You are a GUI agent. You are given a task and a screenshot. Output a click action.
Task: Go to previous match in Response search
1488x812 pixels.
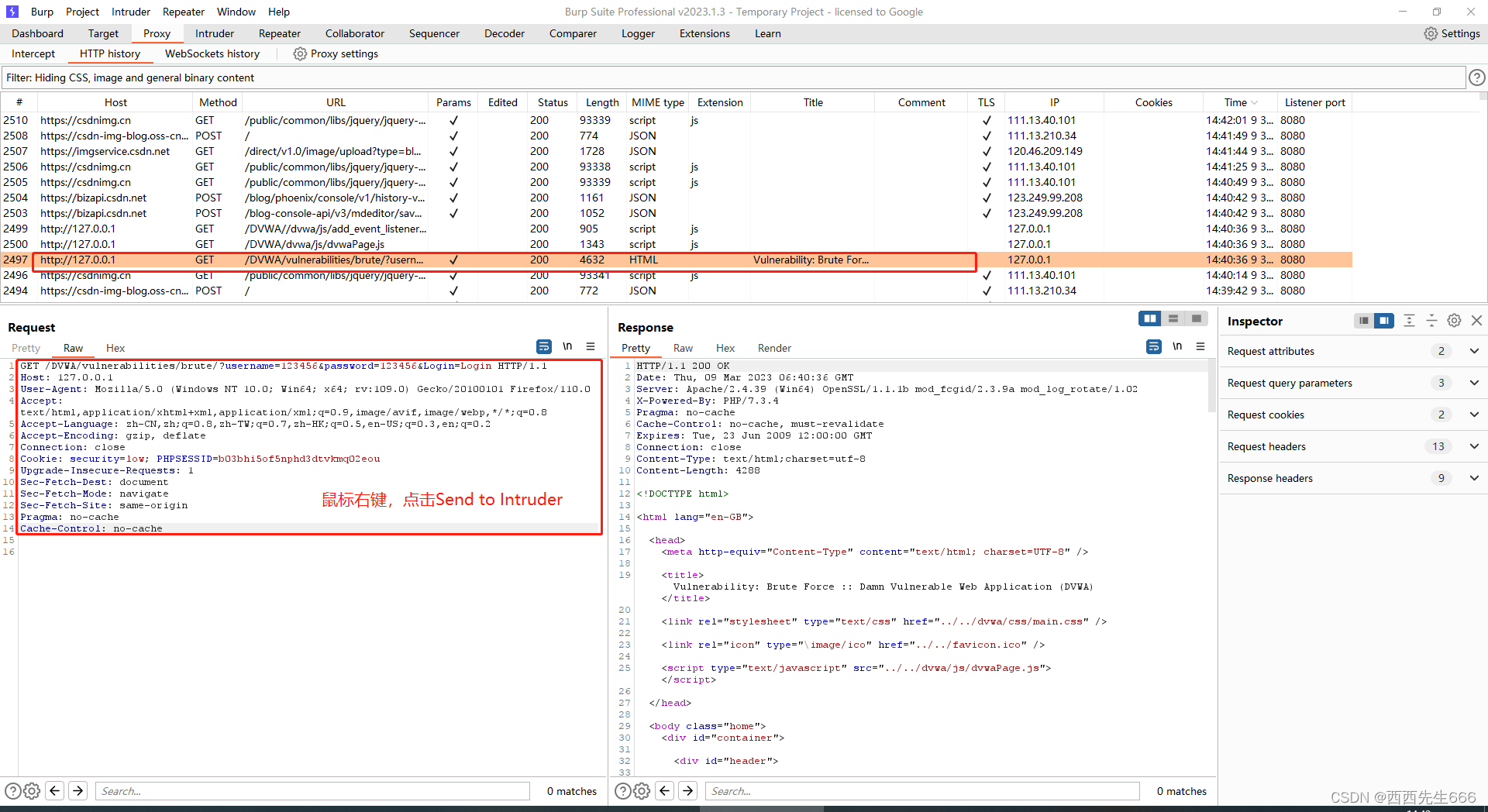(x=665, y=791)
